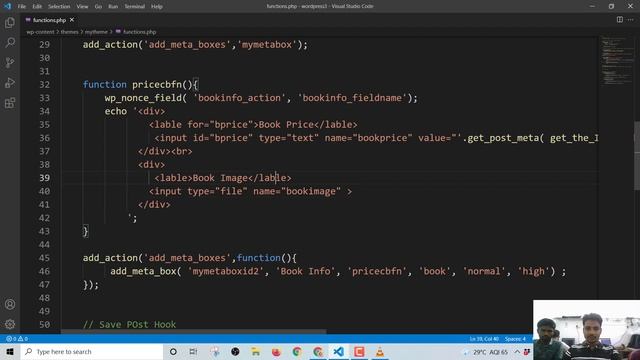The width and height of the screenshot is (640, 360).
Task: Click 'get_post_meta' on line 36
Action: [503, 138]
